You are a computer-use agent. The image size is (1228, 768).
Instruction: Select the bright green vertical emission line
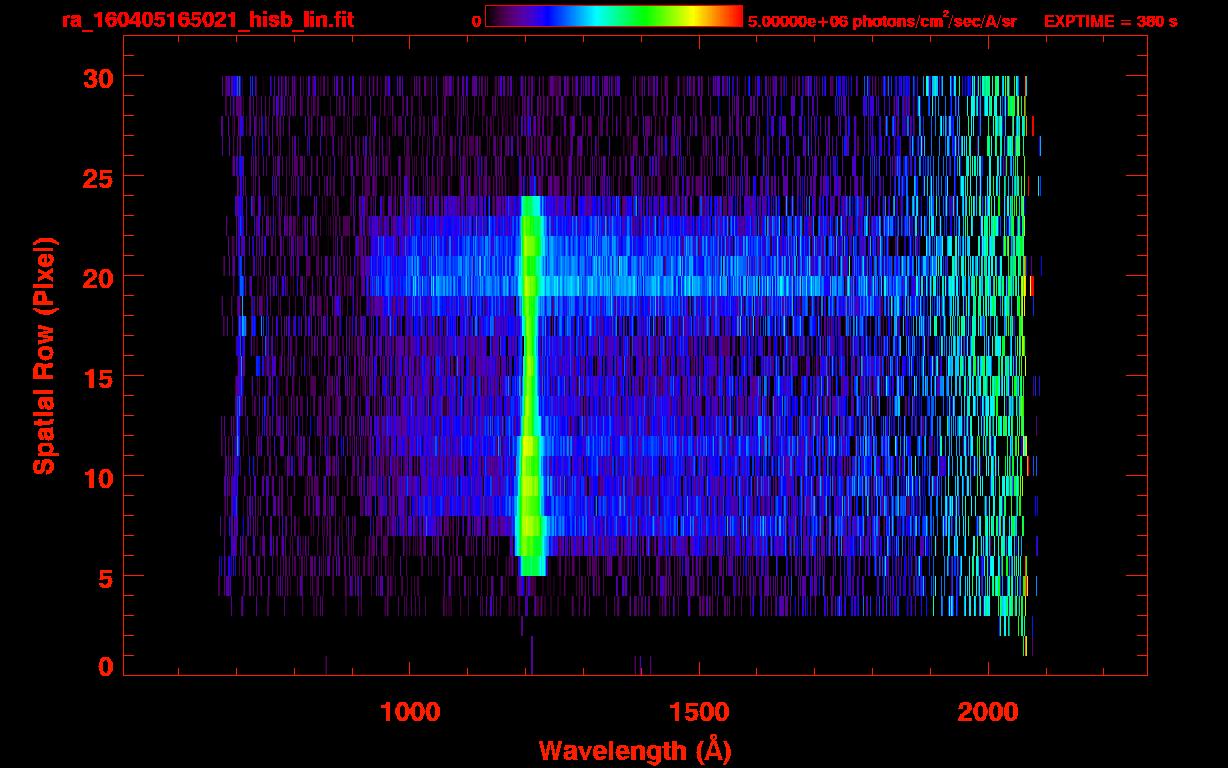(x=530, y=385)
